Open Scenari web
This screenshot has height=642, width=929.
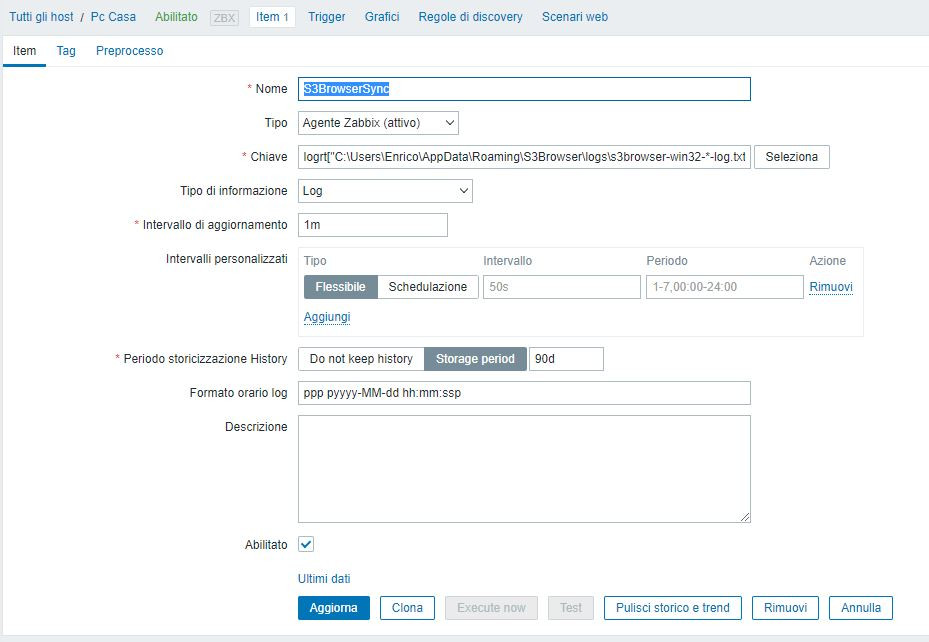(x=574, y=16)
